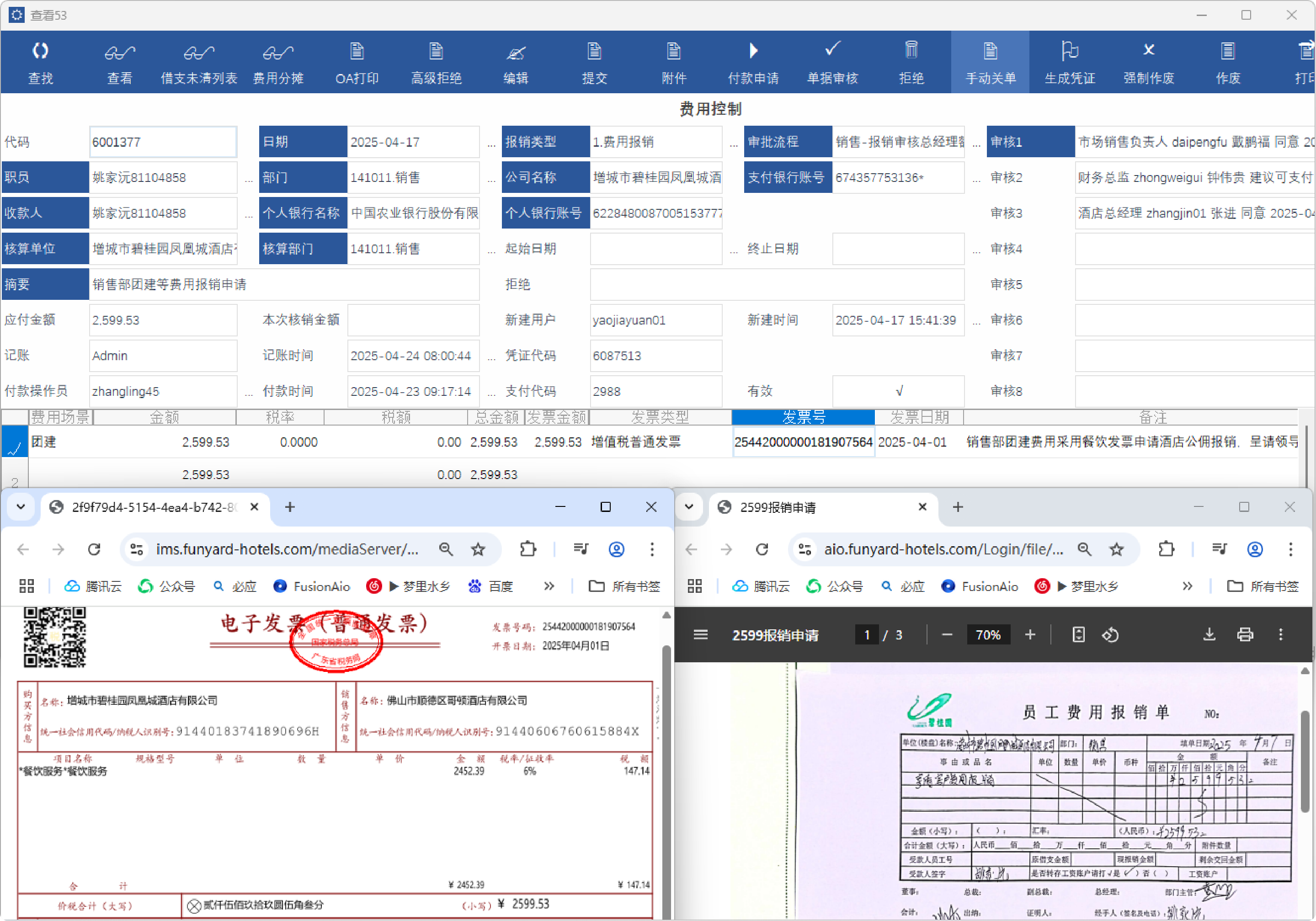Download the 2599报销申请 PDF
The image size is (1316, 921).
tap(1209, 634)
